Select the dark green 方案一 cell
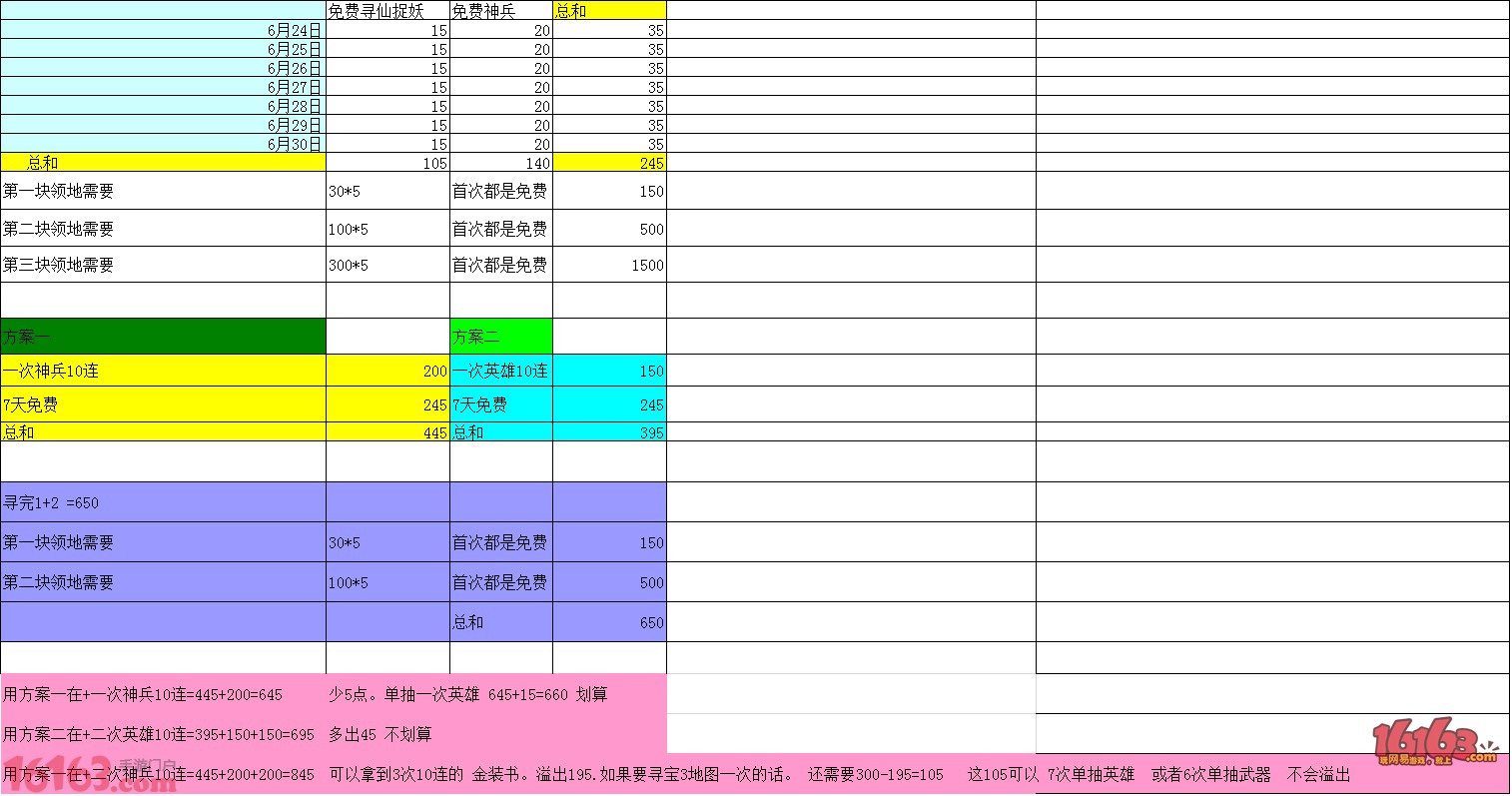Viewport: 1512px width, 796px height. click(x=163, y=337)
